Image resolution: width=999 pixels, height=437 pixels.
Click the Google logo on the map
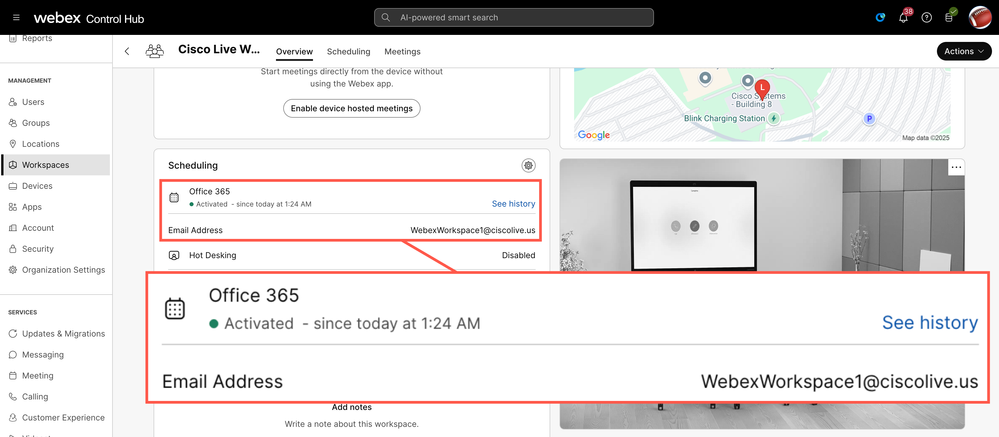pyautogui.click(x=594, y=135)
